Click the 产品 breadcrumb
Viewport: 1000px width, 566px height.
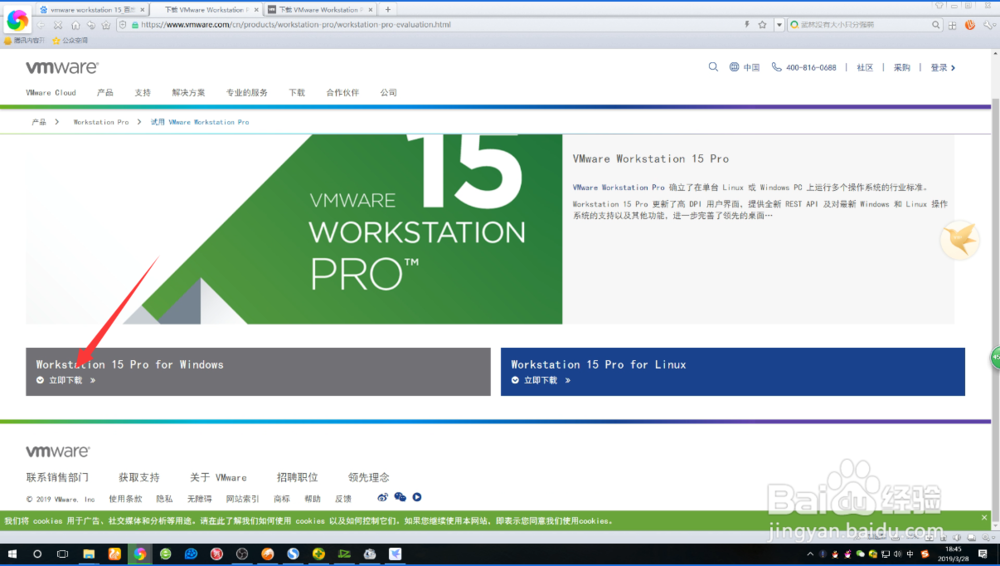point(39,122)
